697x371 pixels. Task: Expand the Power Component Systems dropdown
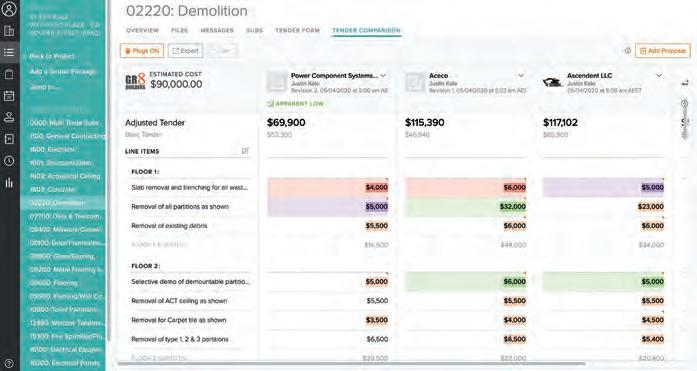[383, 76]
